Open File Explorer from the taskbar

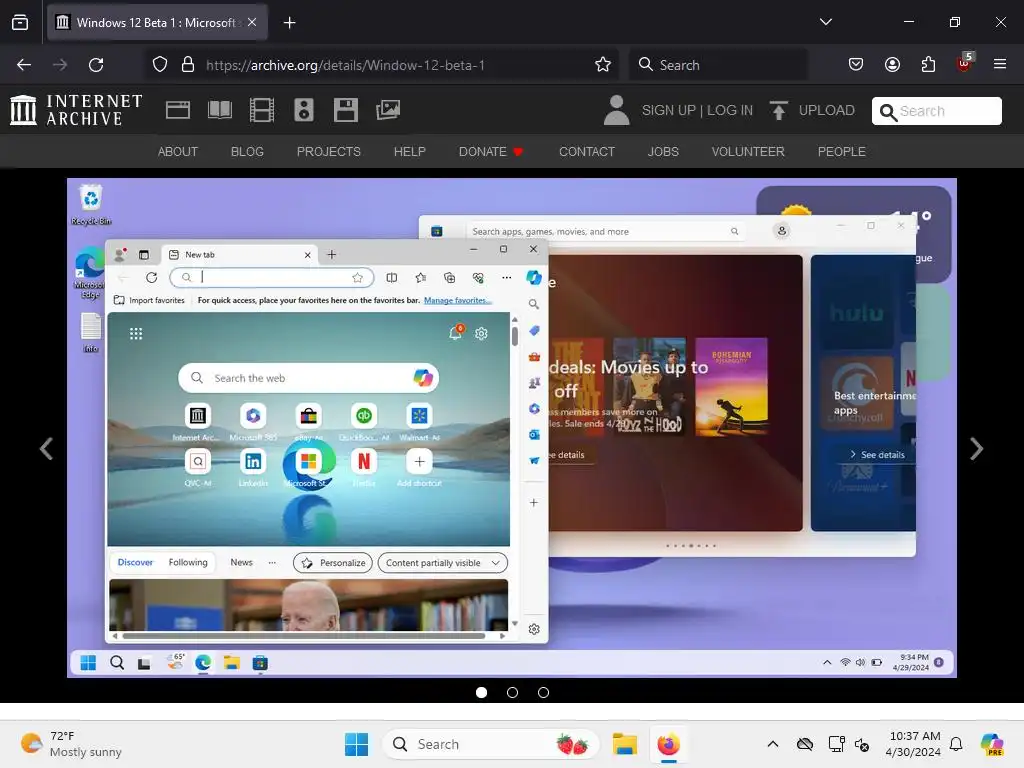click(624, 744)
